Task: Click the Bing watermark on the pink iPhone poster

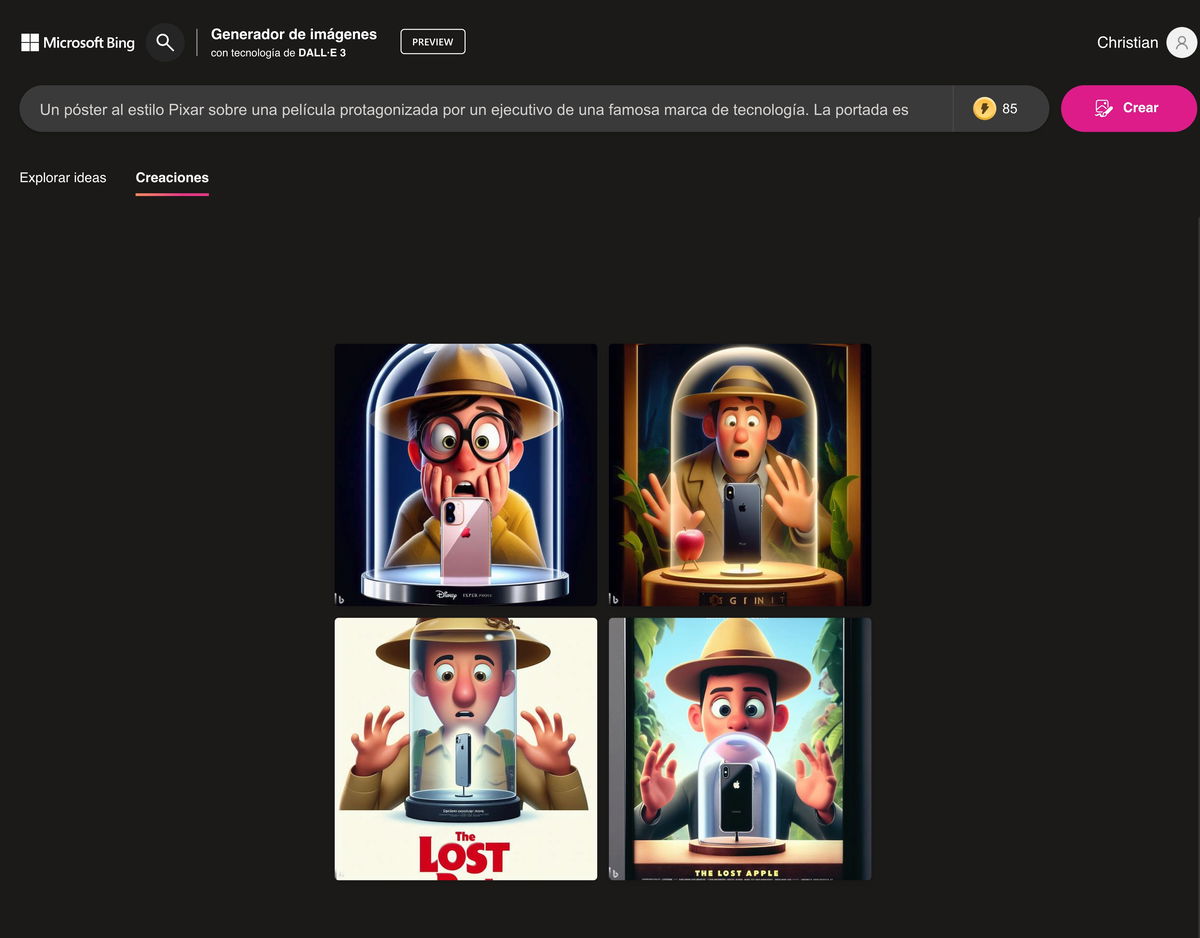Action: pyautogui.click(x=340, y=597)
